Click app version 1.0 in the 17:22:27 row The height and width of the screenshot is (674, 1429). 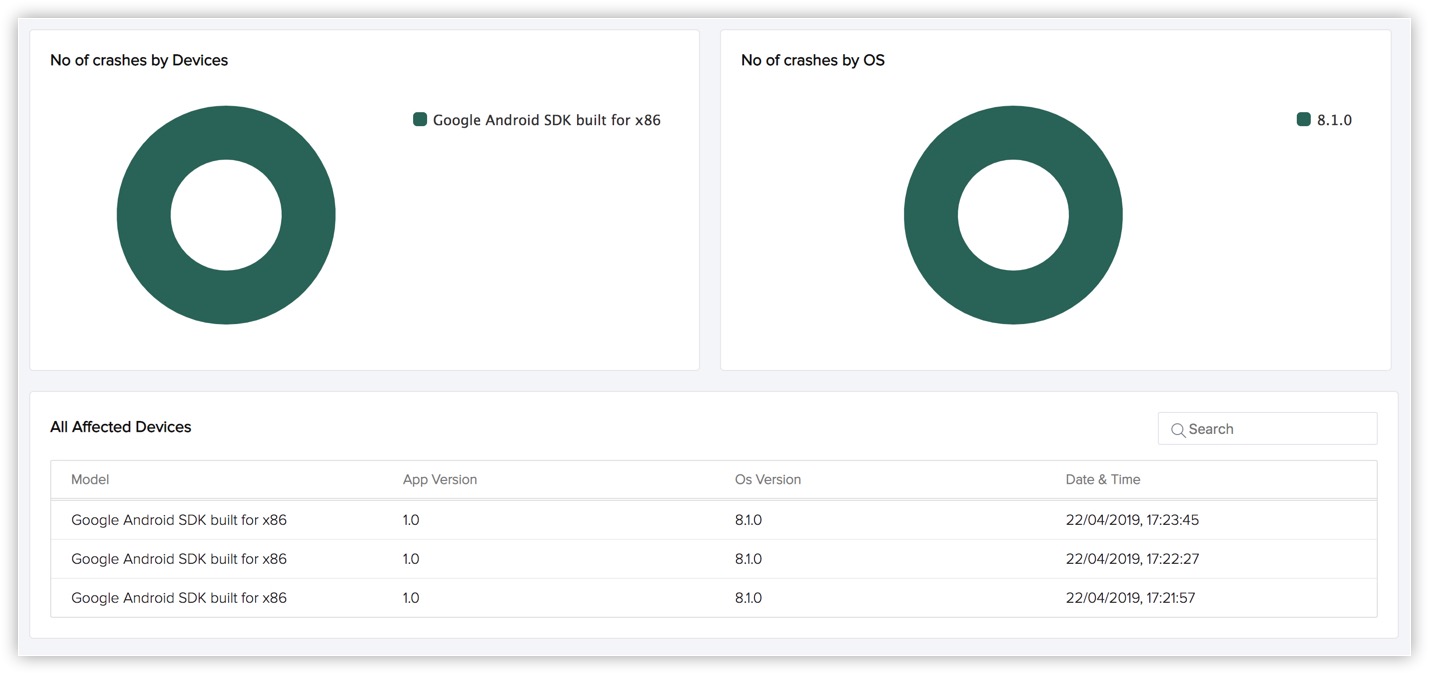[x=411, y=559]
